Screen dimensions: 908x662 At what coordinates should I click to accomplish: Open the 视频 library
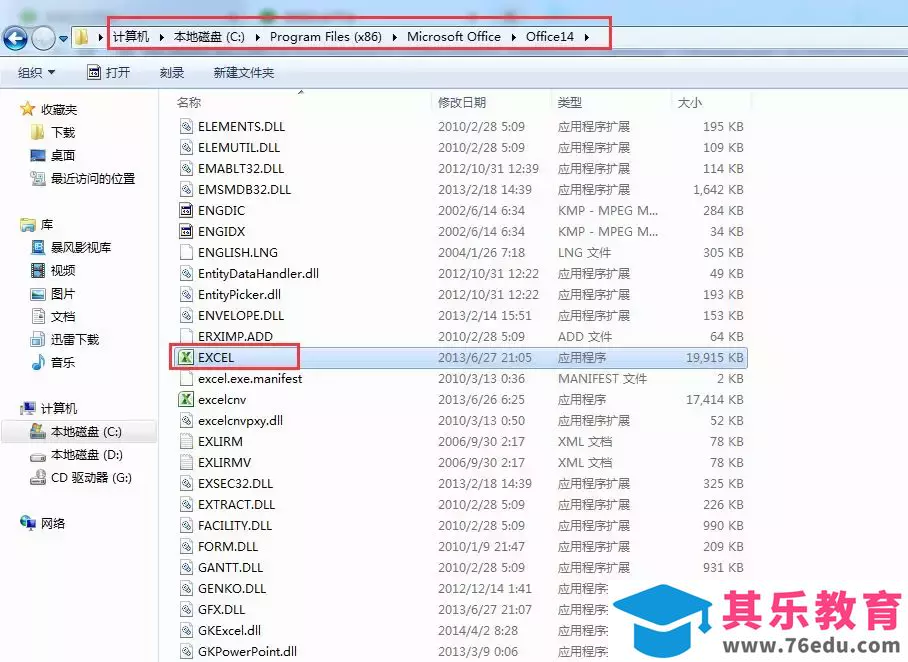click(63, 270)
